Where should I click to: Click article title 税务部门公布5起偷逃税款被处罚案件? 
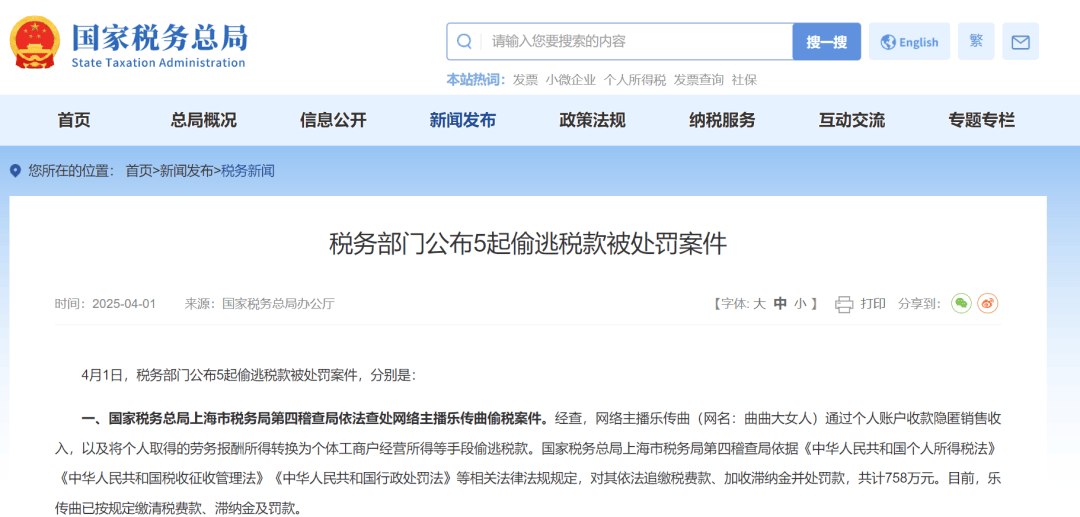(x=528, y=244)
